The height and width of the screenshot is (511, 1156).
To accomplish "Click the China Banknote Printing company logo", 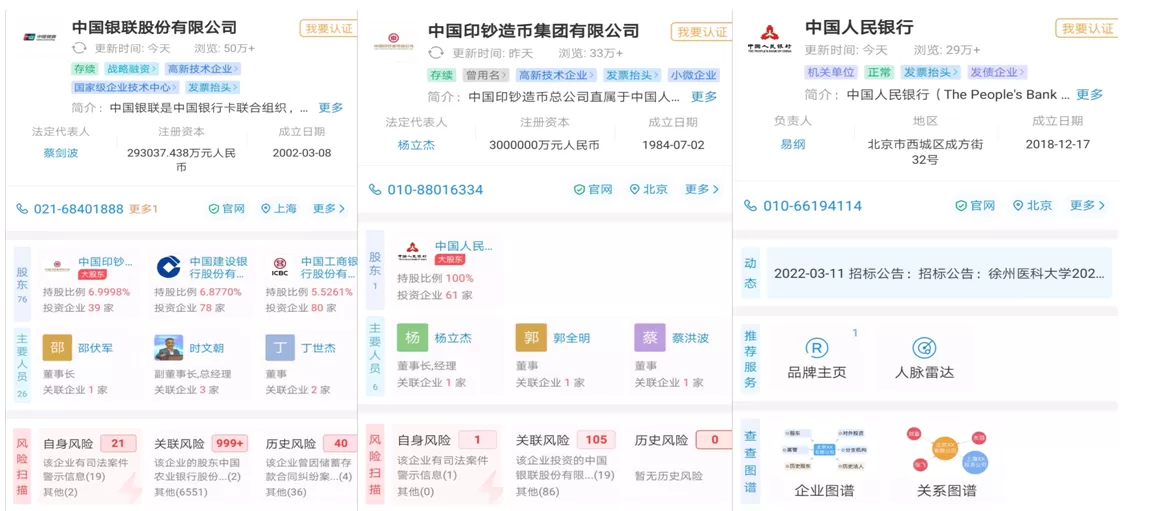I will click(x=393, y=41).
